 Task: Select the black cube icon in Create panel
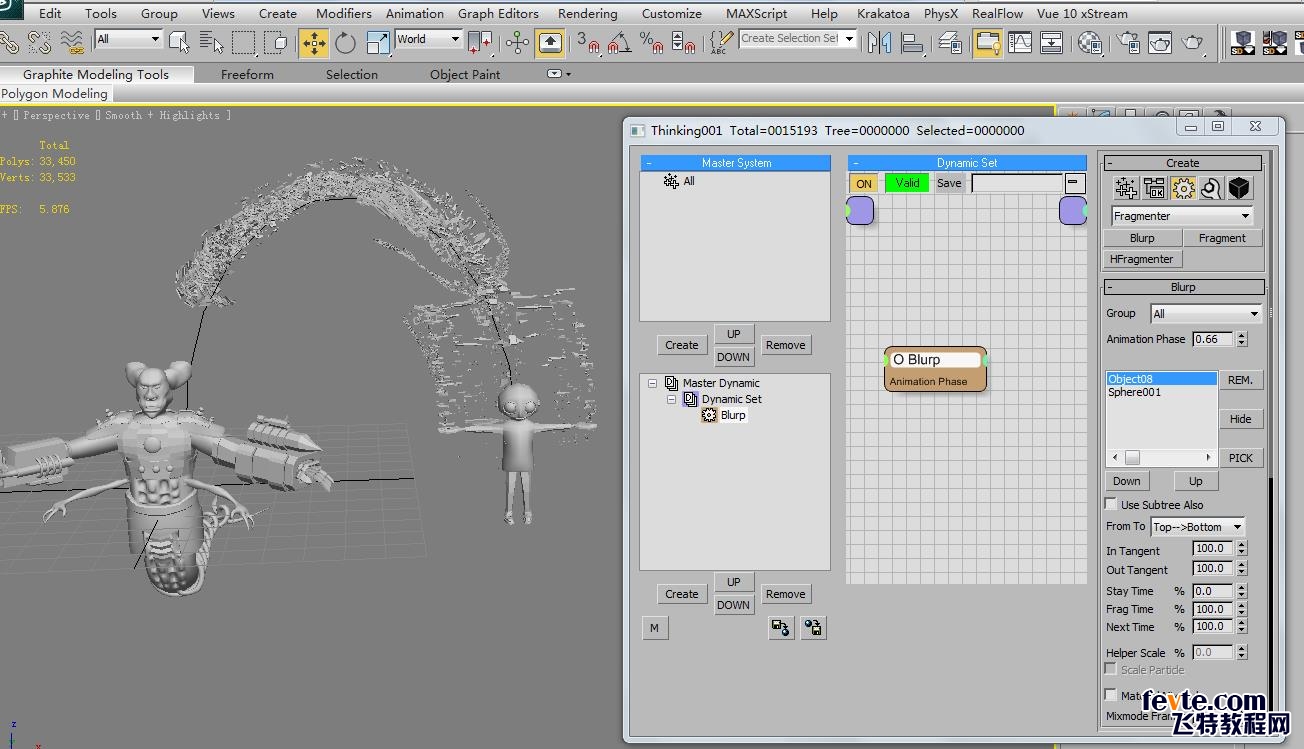(1239, 188)
